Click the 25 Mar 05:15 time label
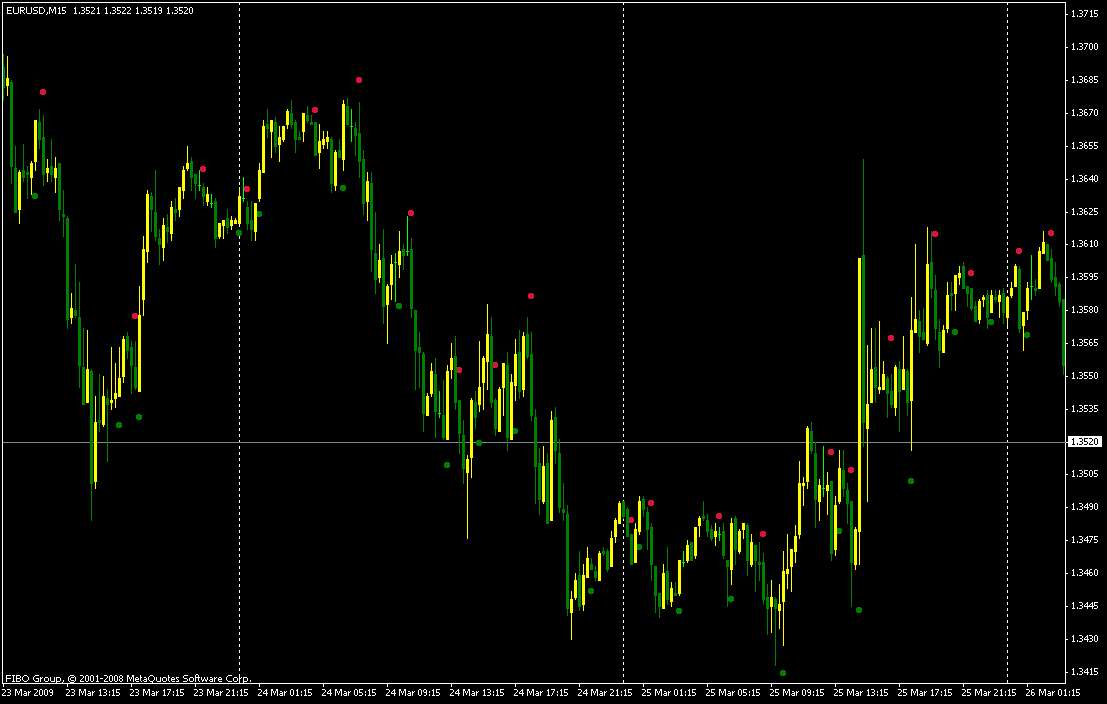Screen dimensions: 1107x704 [x=734, y=693]
